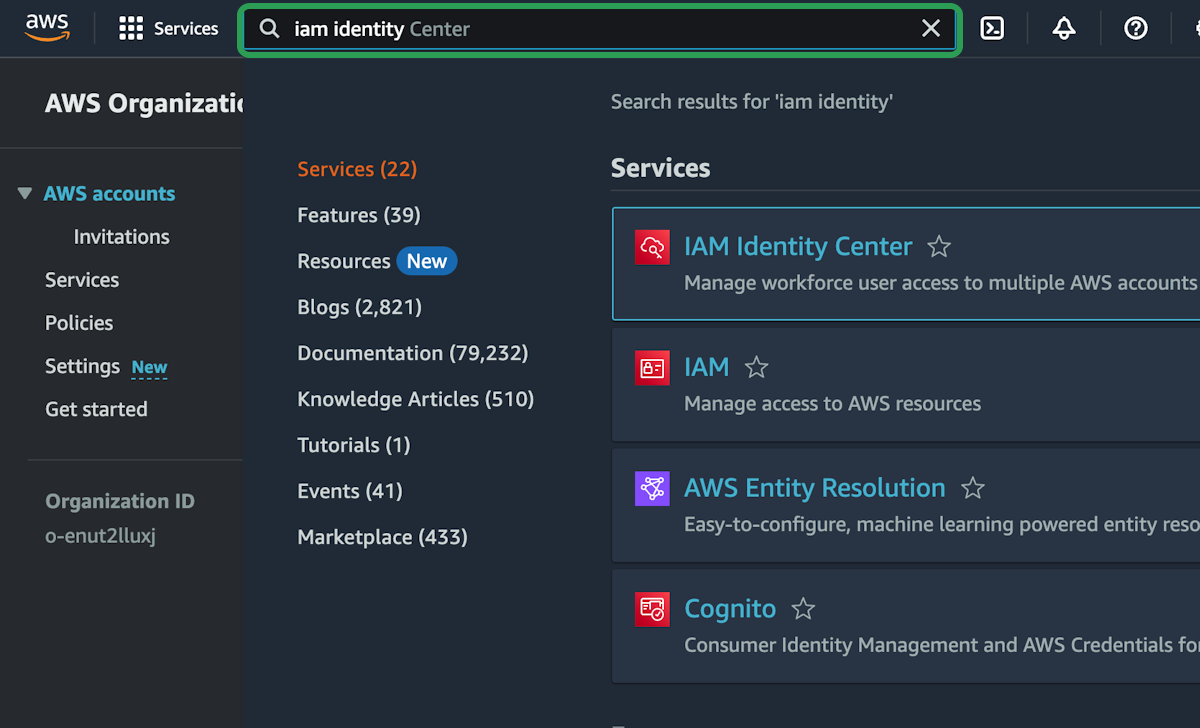
Task: Open Policies in the sidebar
Action: coord(79,323)
